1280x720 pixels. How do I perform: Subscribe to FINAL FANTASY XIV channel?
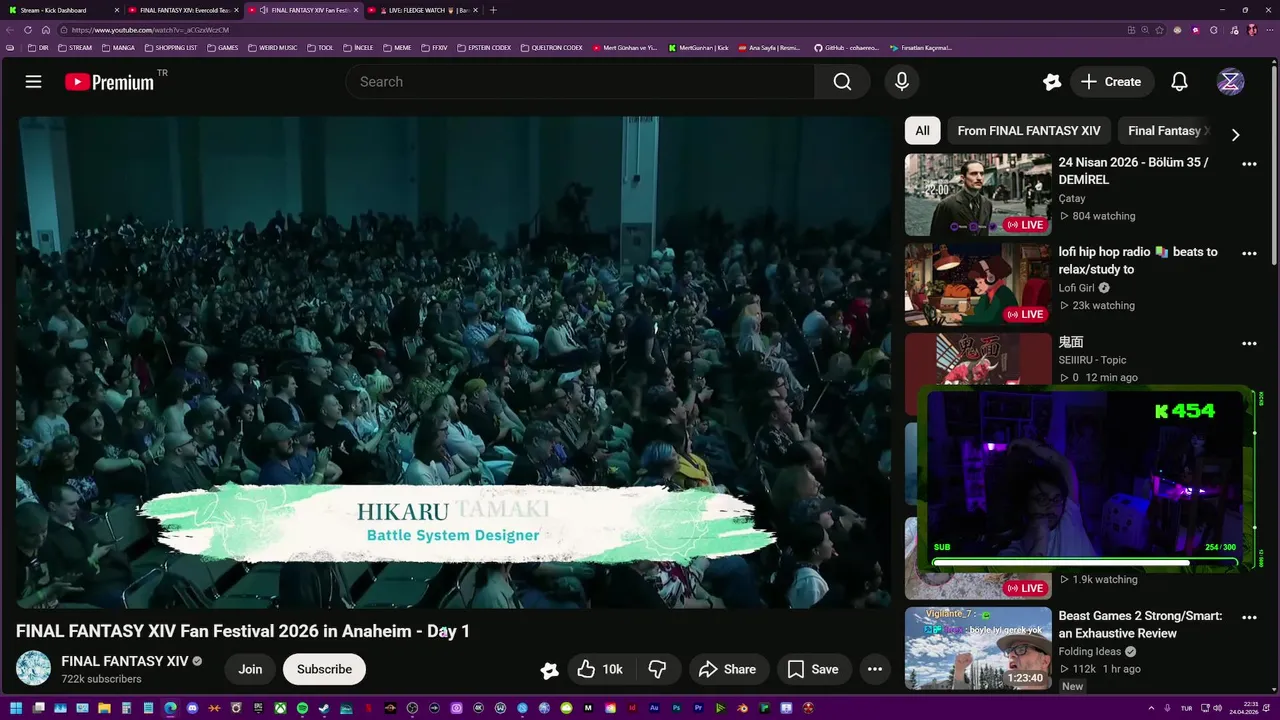(324, 669)
